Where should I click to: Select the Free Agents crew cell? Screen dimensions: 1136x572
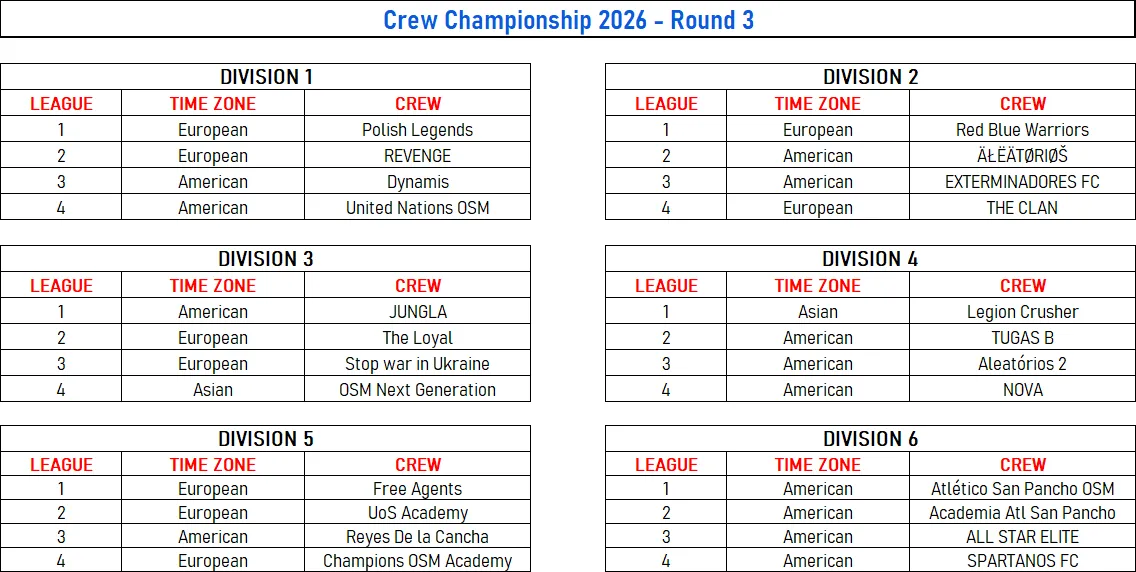417,489
